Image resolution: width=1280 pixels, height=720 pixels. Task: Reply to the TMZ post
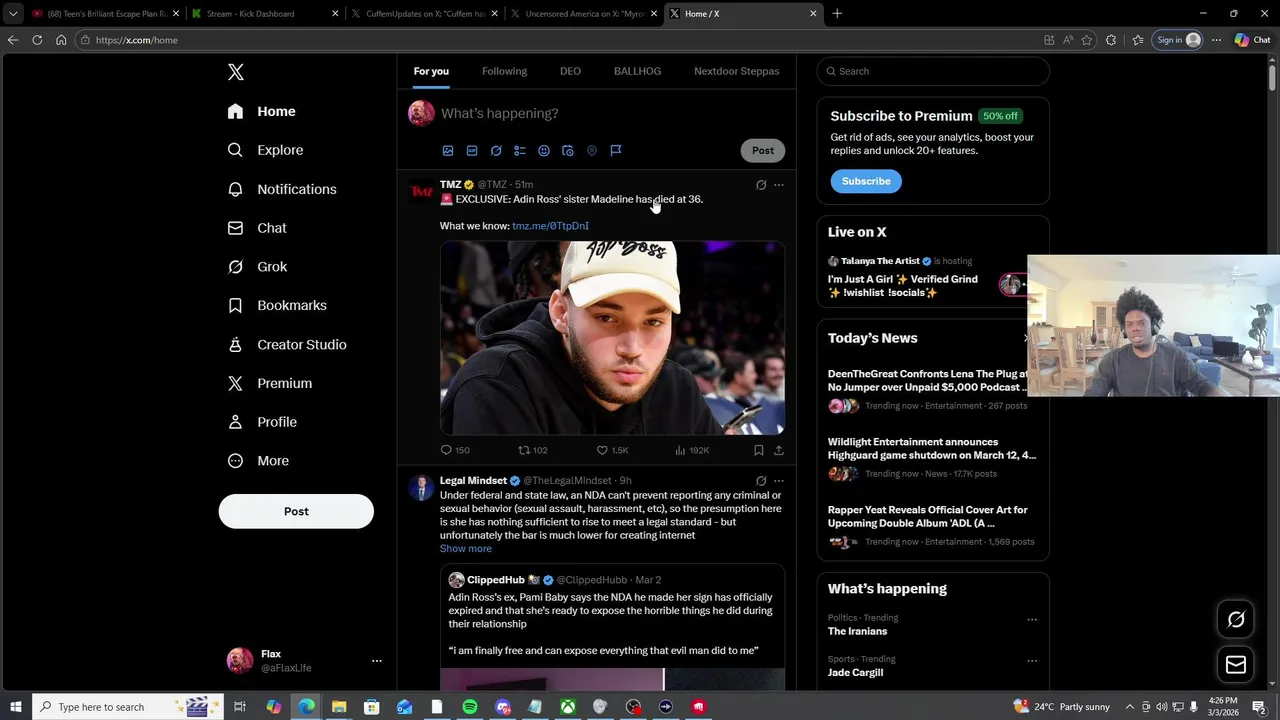coord(455,450)
